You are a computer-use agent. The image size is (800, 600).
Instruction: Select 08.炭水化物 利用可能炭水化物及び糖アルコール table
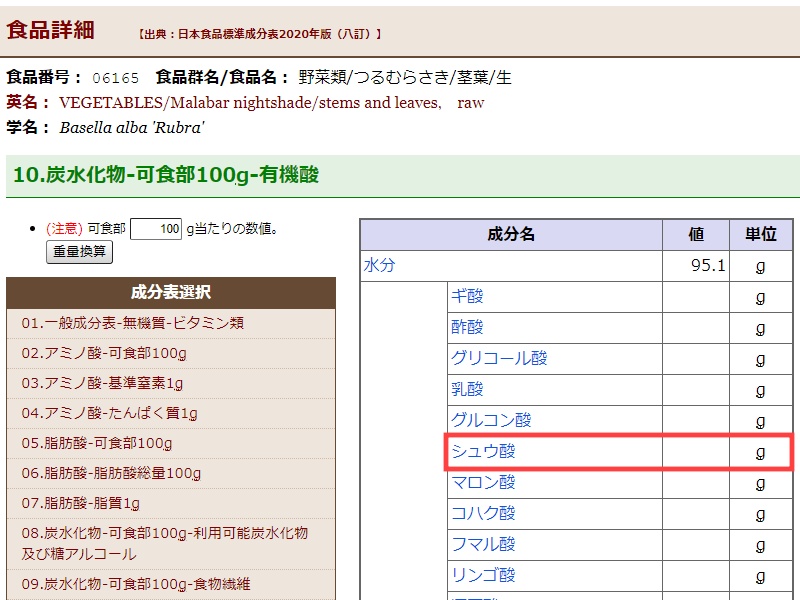pyautogui.click(x=165, y=543)
